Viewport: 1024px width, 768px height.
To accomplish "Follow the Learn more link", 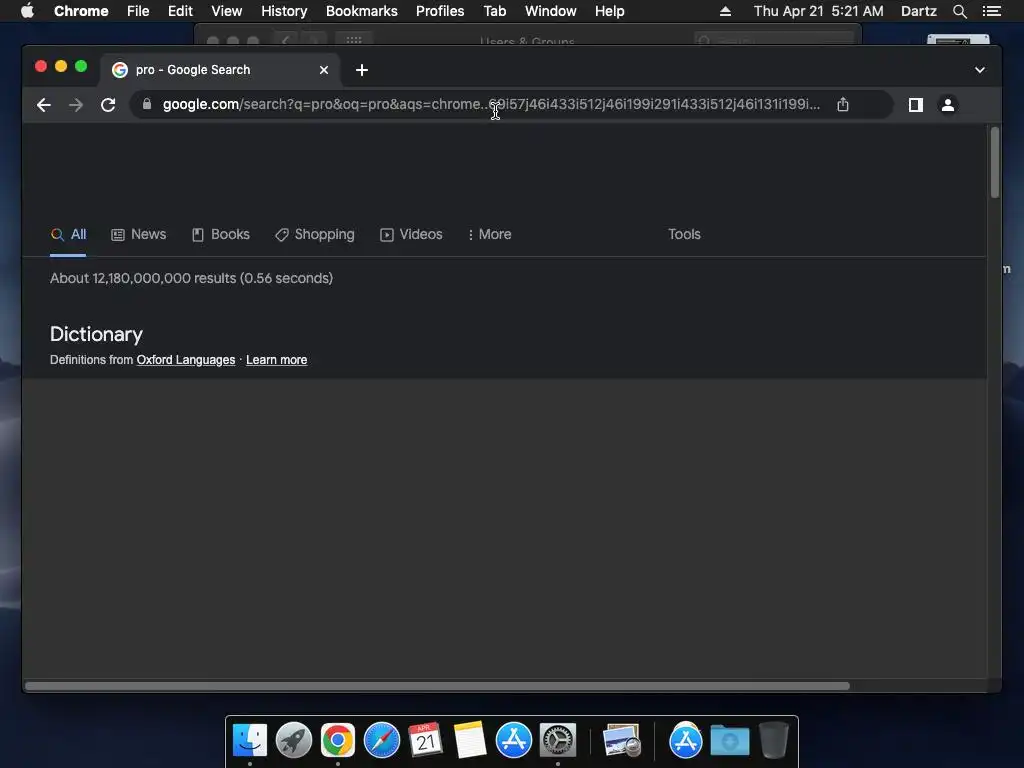I will click(276, 360).
